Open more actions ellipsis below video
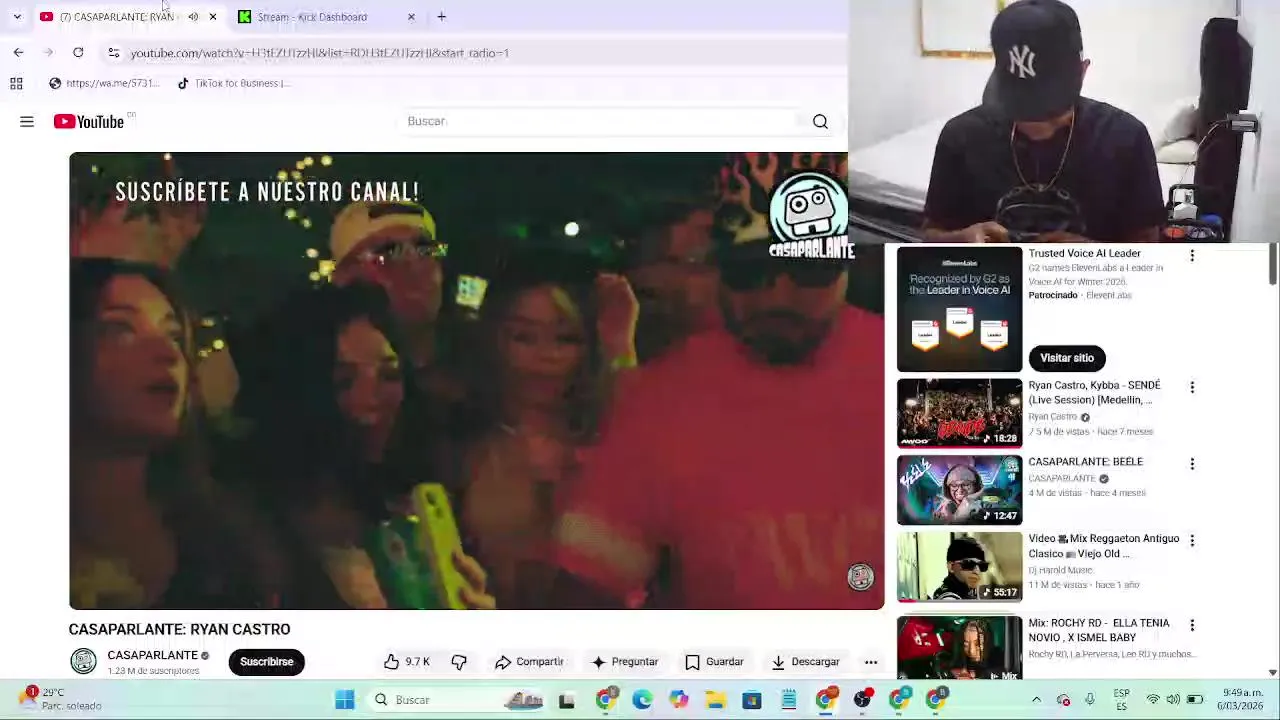 tap(871, 662)
